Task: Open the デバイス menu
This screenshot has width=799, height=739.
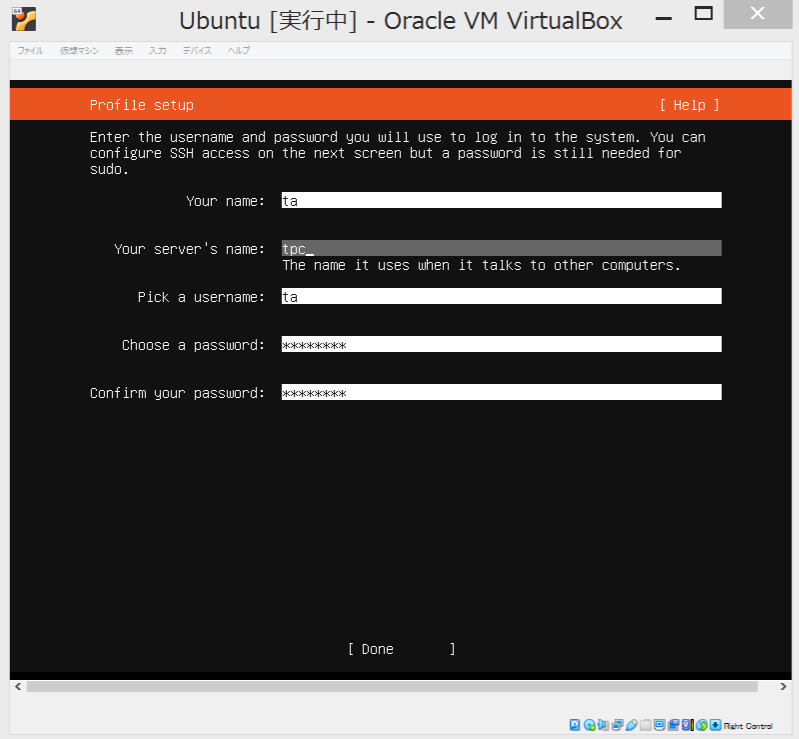Action: (197, 50)
